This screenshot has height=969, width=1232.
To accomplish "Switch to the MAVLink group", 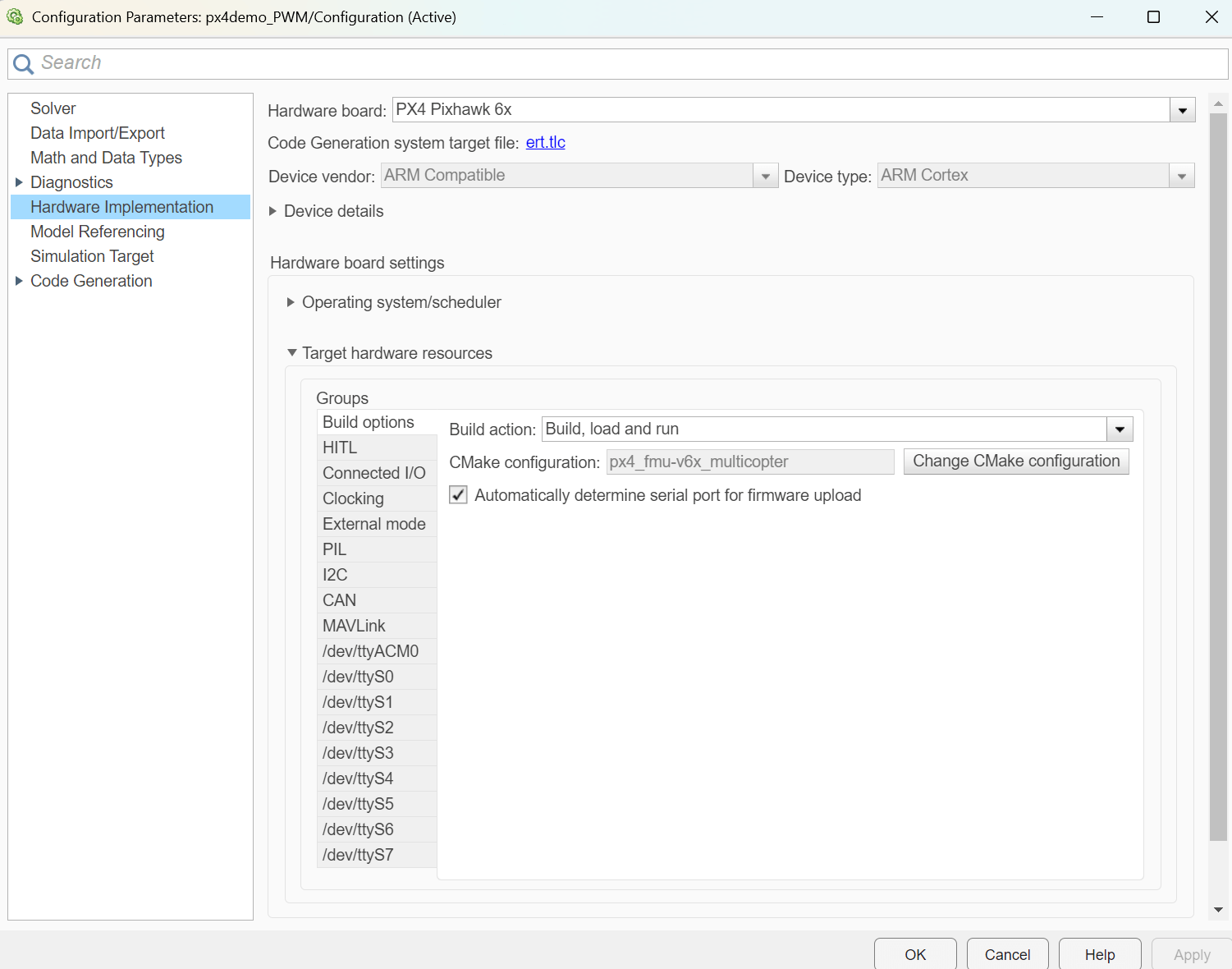I will 354,625.
